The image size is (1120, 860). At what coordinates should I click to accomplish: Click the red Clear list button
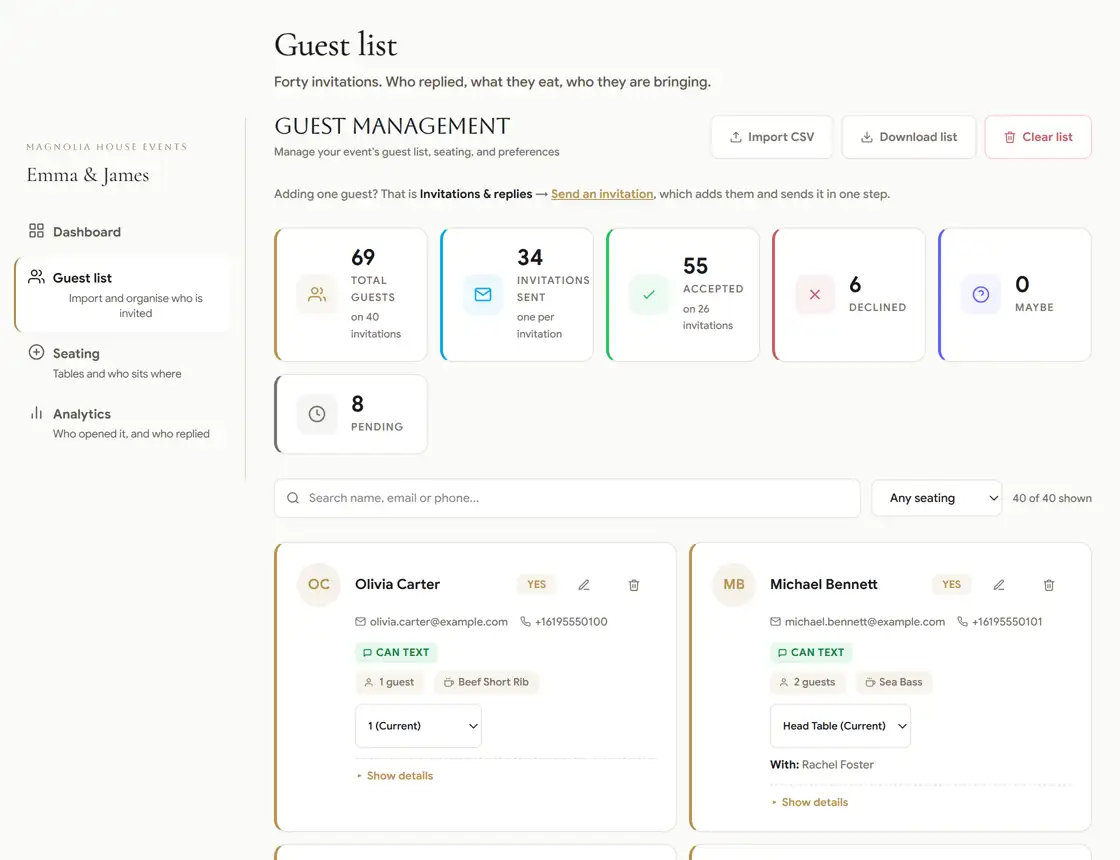tap(1038, 137)
